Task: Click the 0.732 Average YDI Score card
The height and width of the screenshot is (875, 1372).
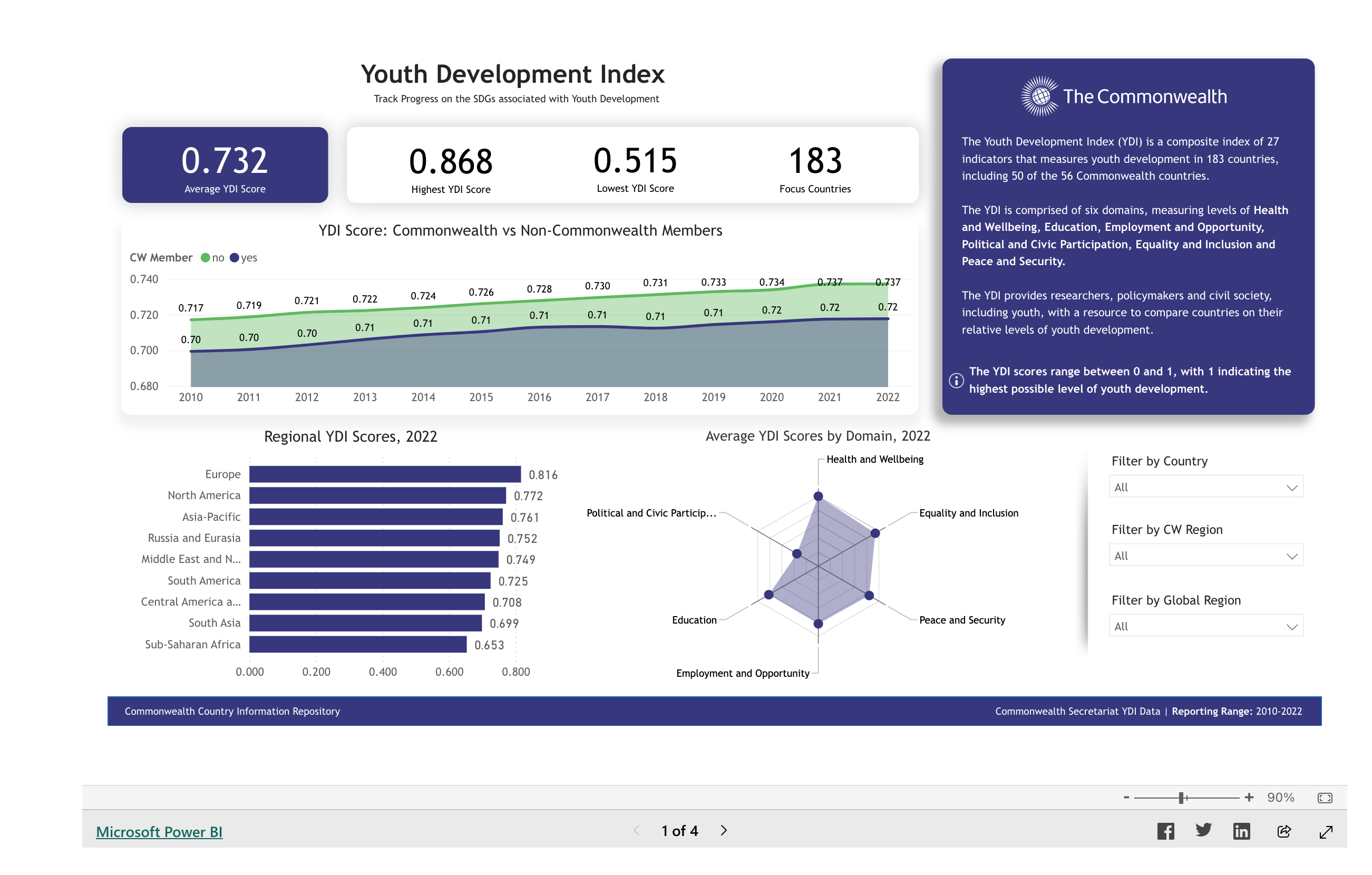Action: (225, 164)
